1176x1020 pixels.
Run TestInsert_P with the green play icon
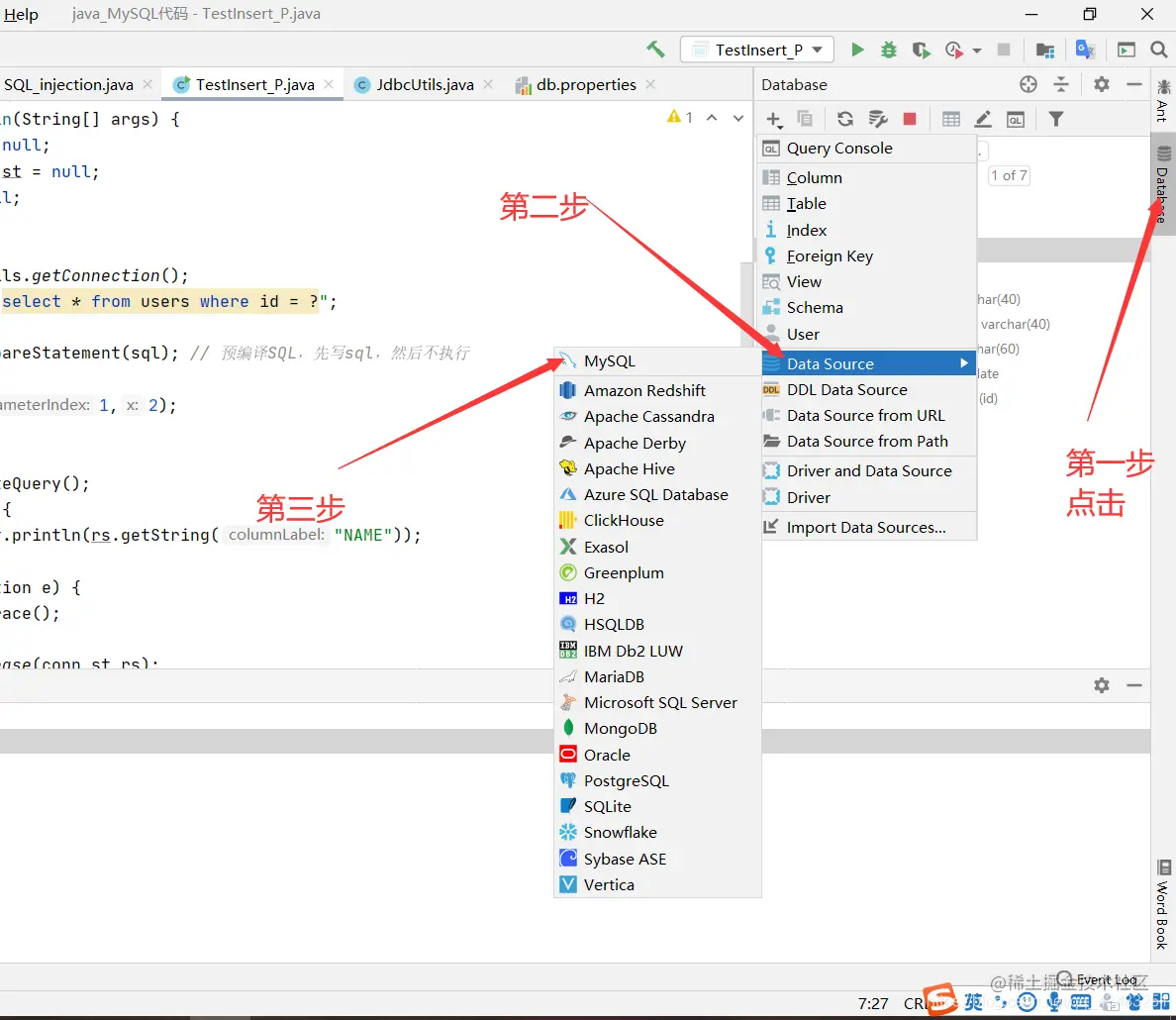[857, 50]
